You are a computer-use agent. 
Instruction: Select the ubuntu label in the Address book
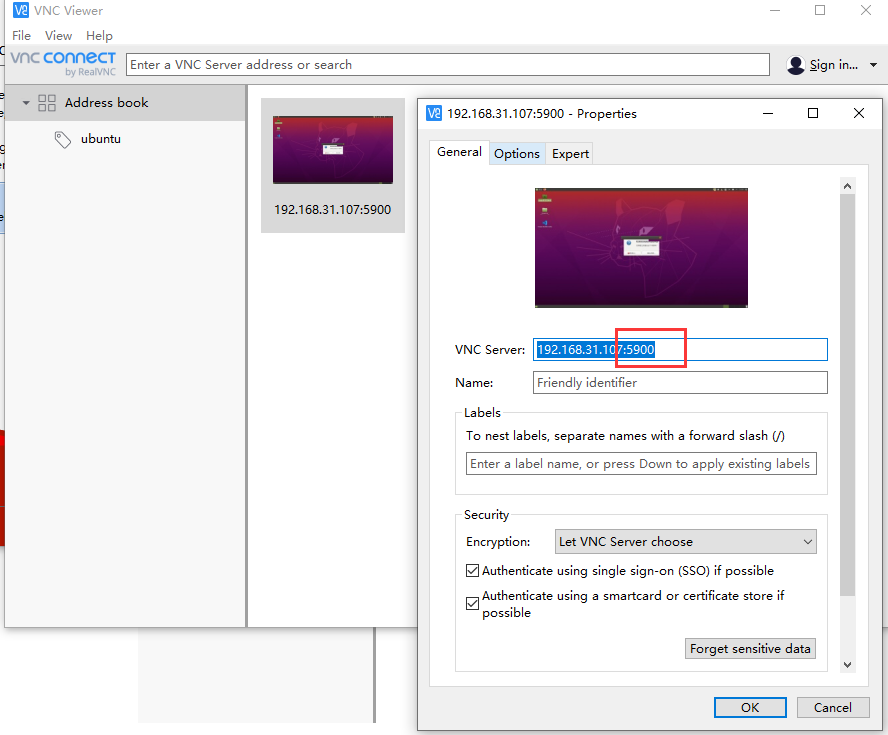click(101, 139)
